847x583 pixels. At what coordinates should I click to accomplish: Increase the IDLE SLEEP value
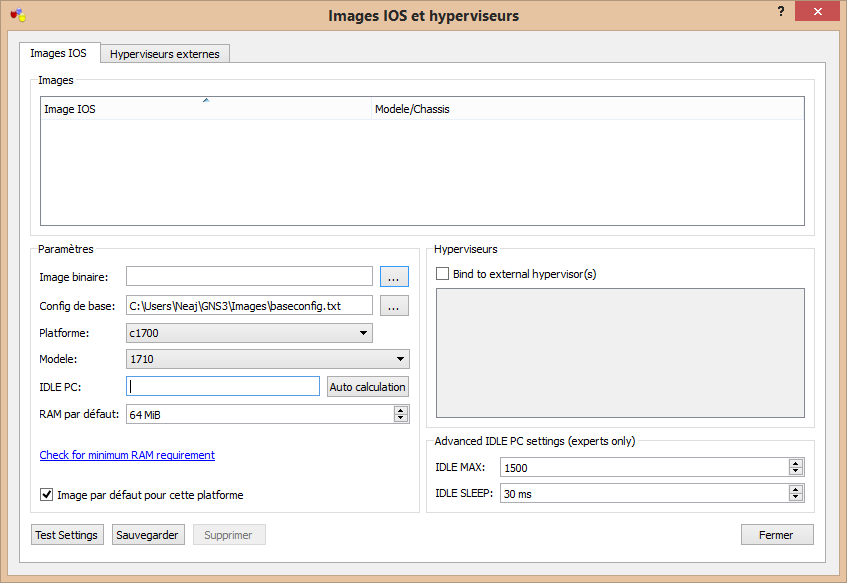pyautogui.click(x=796, y=489)
